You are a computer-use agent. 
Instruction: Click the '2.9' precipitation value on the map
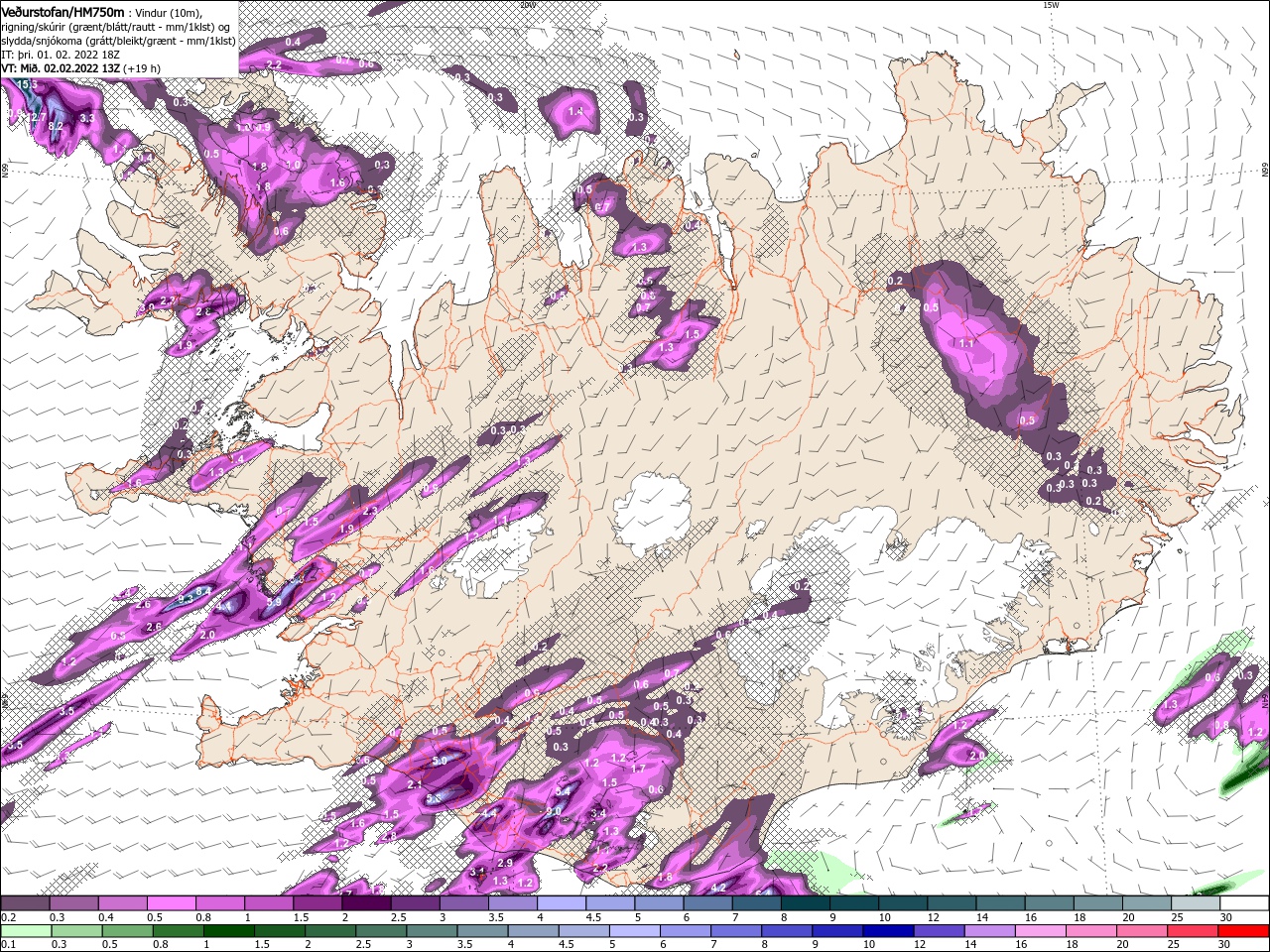[x=505, y=863]
